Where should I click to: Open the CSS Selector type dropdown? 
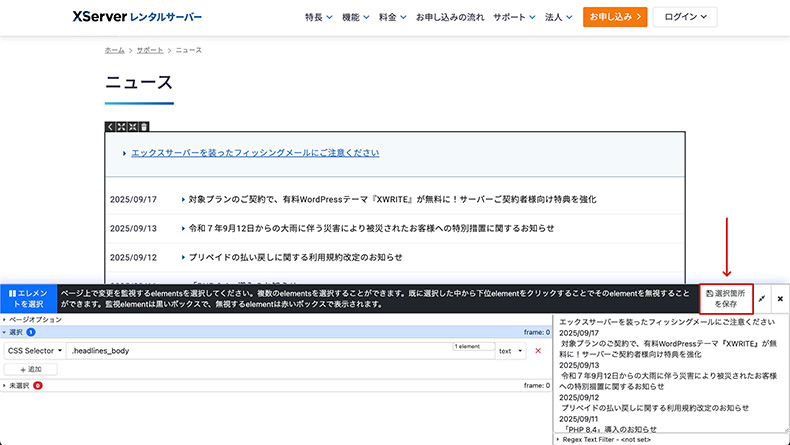(35, 351)
